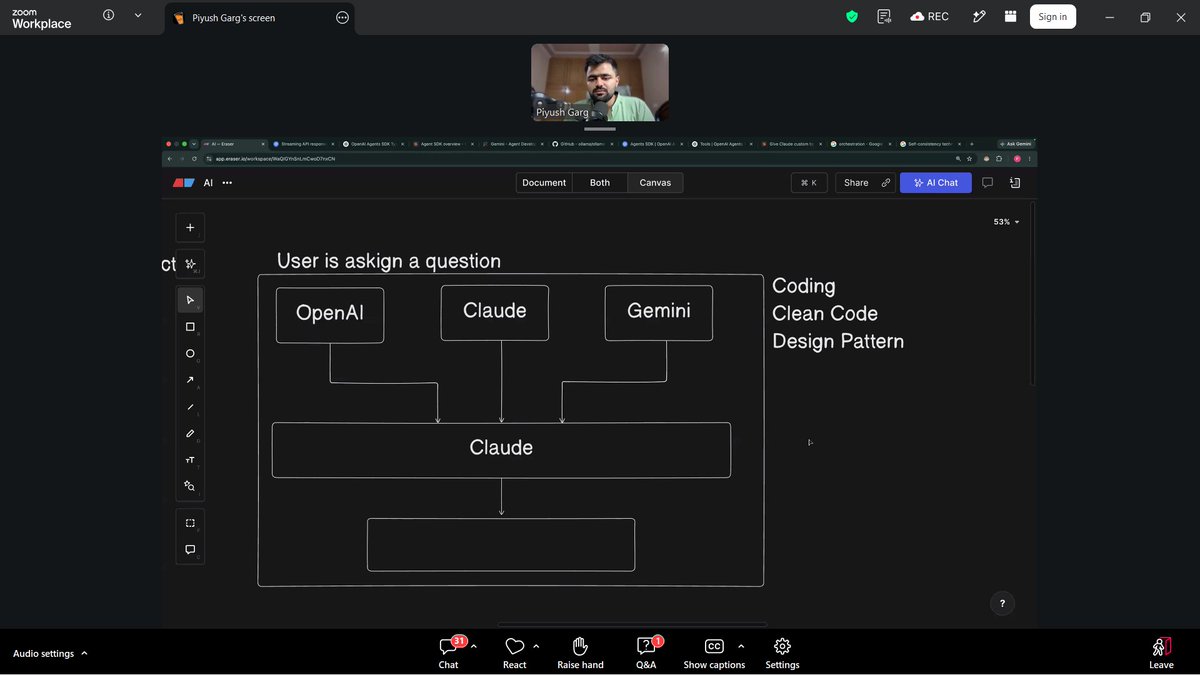Click the REC recording indicator
Image resolution: width=1200 pixels, height=675 pixels.
coord(929,16)
